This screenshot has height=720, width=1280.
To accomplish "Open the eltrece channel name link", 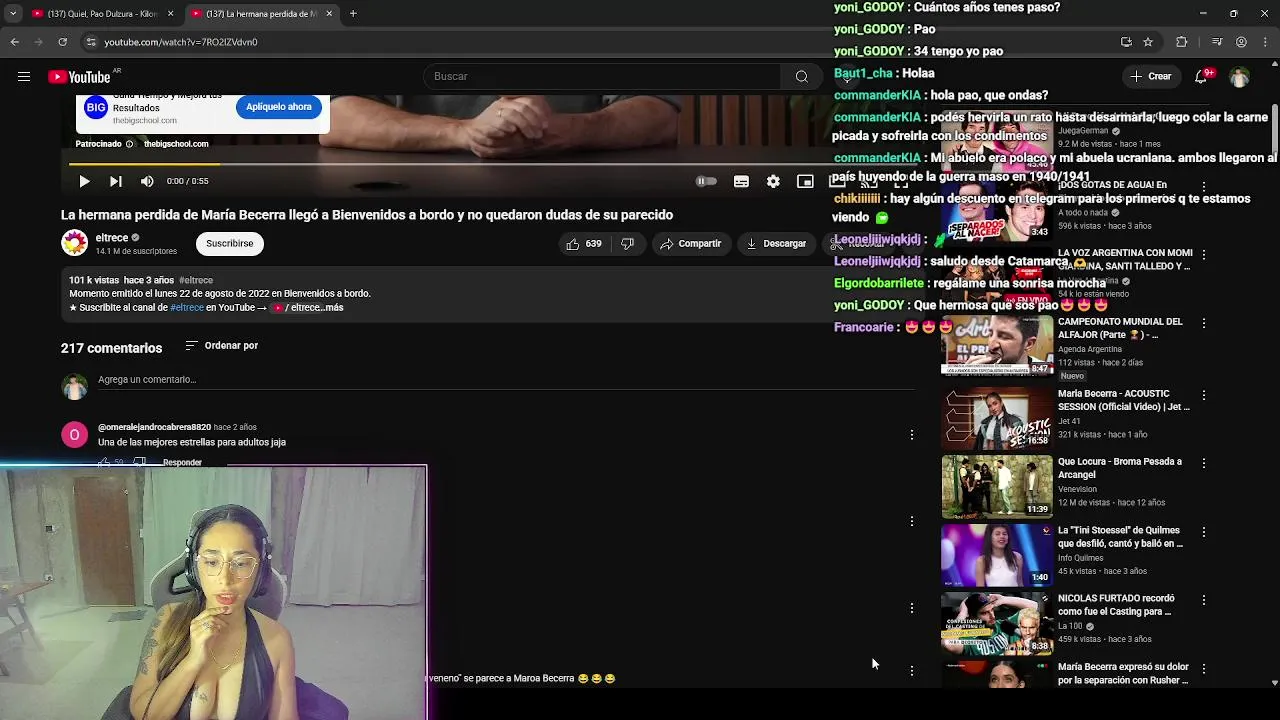I will (x=112, y=238).
